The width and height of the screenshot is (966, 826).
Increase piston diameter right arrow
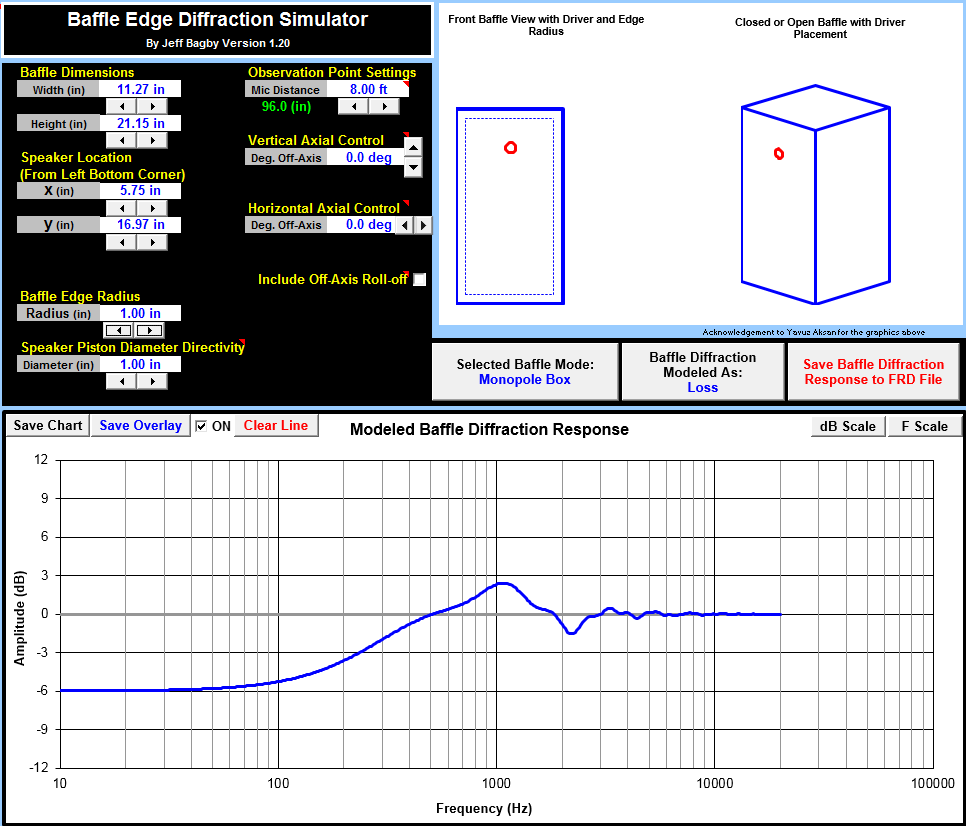152,381
